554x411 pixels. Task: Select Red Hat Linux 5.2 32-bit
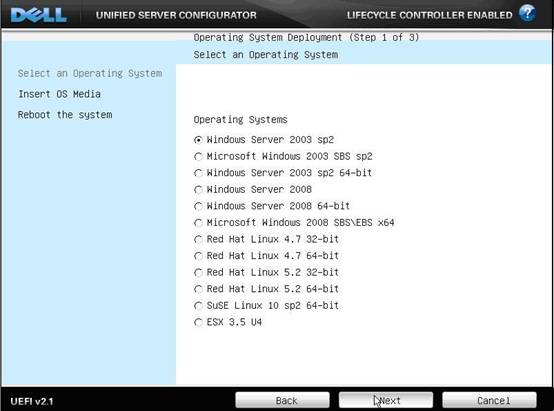pyautogui.click(x=198, y=273)
